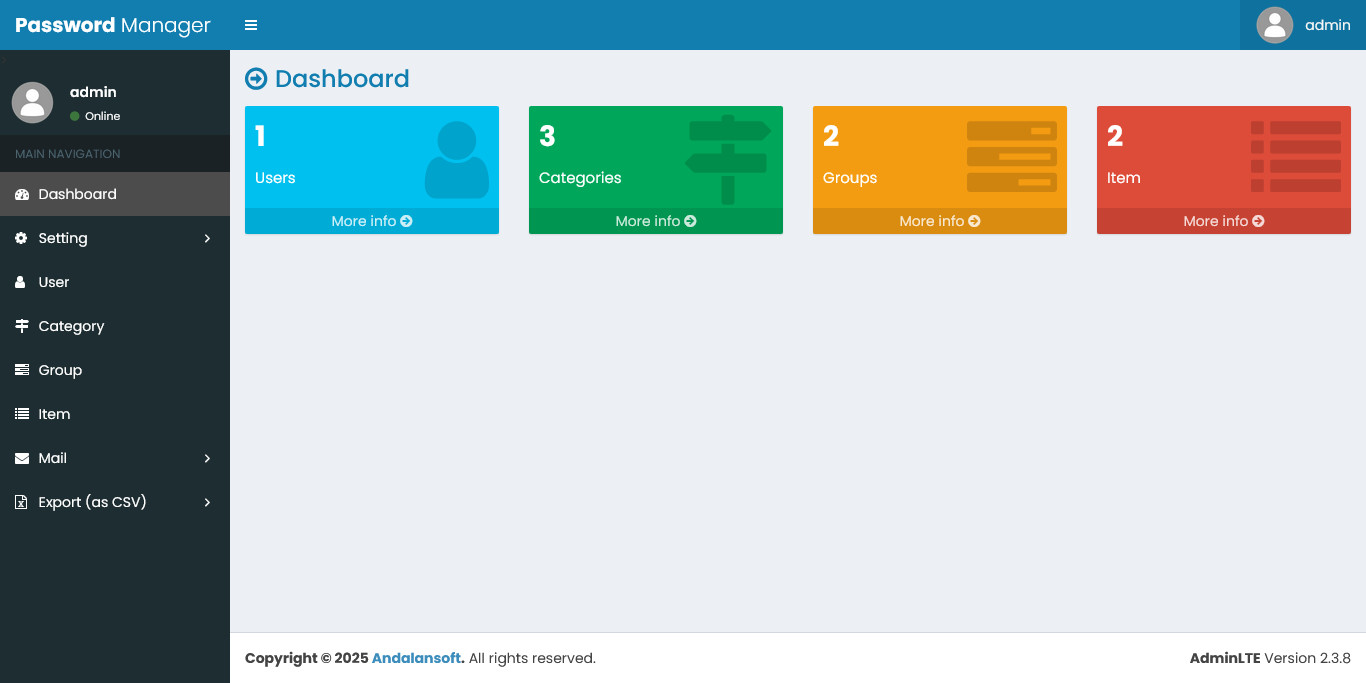Select the Group icon in the navigation

[21, 370]
